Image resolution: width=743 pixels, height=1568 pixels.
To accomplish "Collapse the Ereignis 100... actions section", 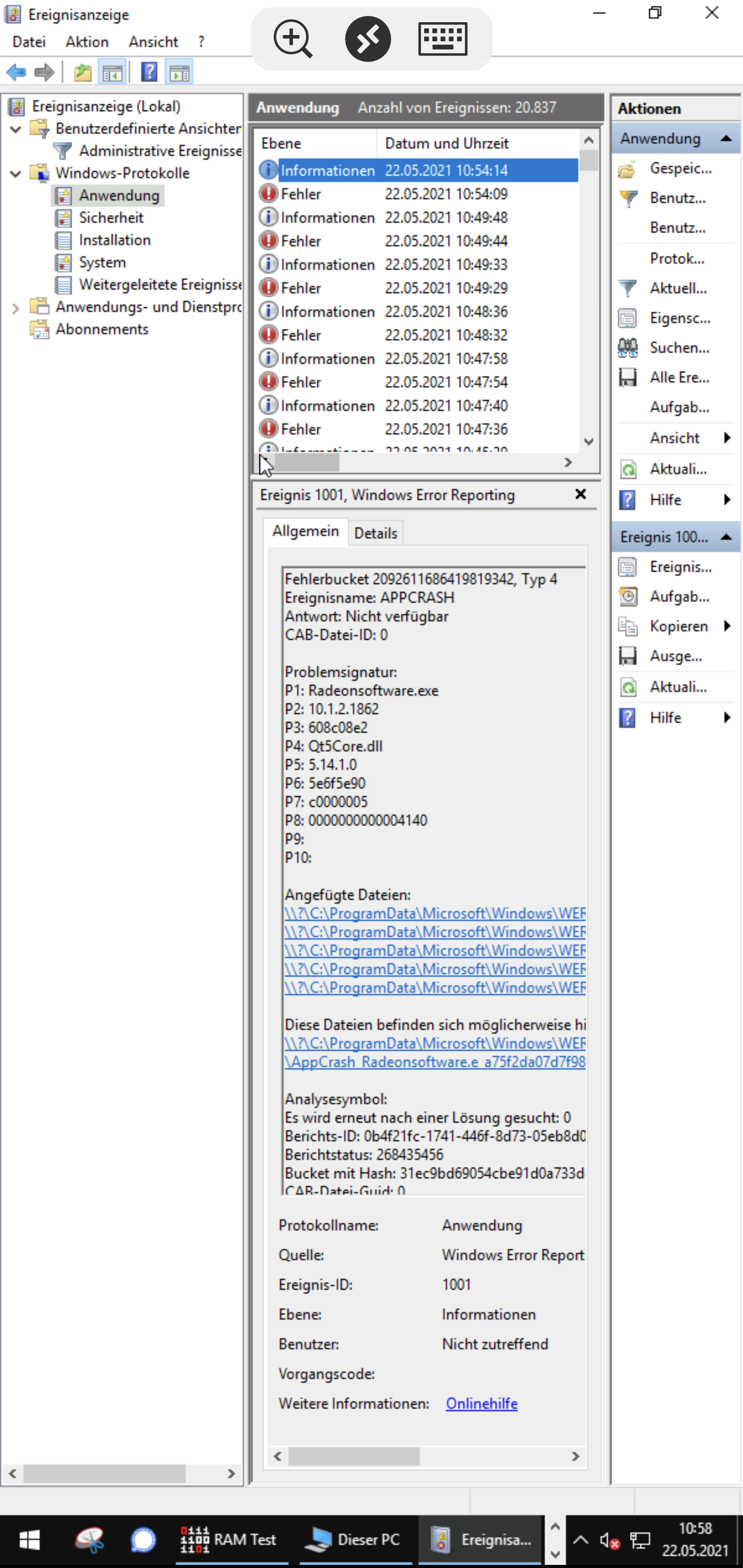I will tap(726, 537).
